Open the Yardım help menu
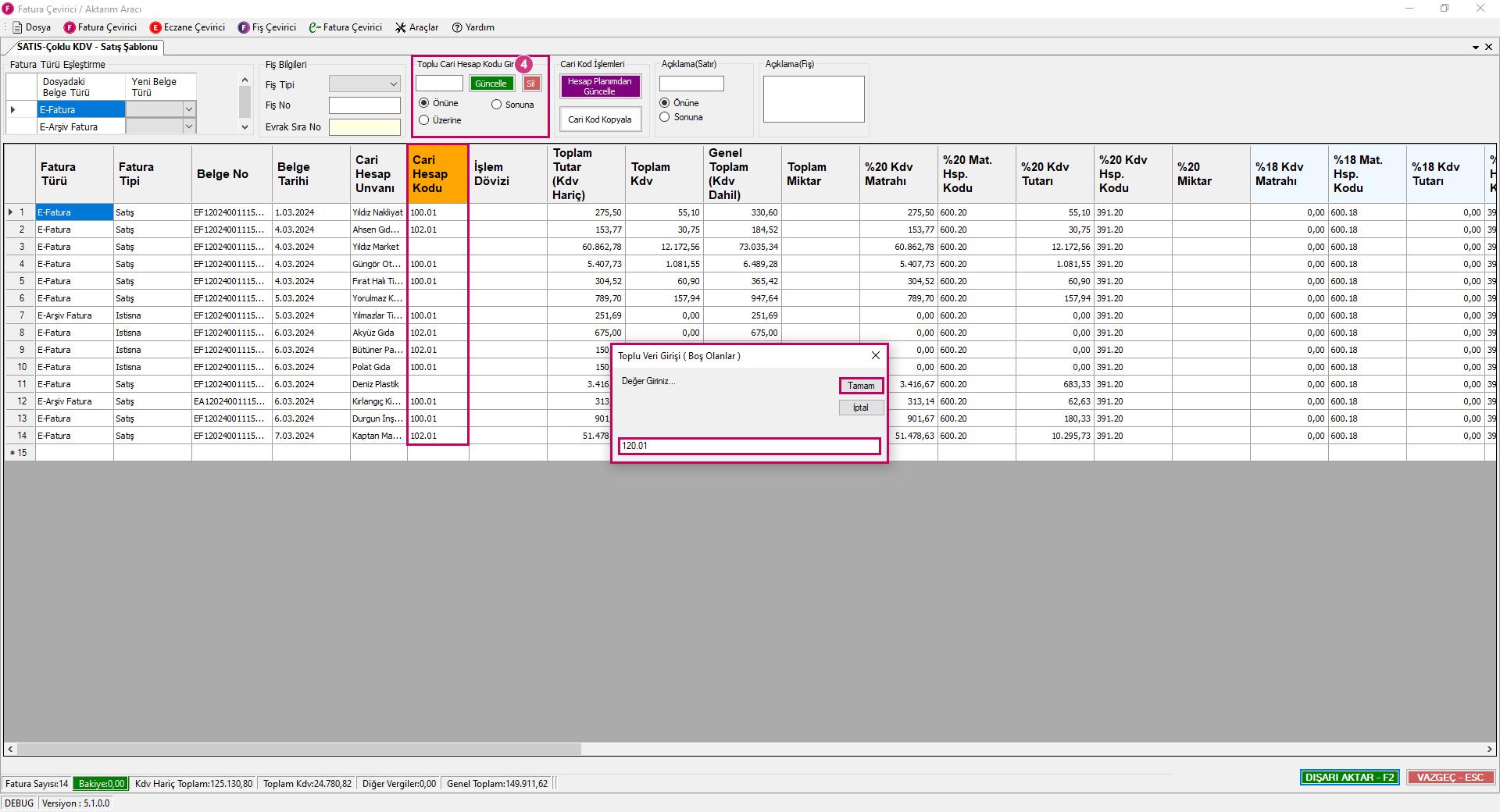Screen dimensions: 1500x812 [x=473, y=27]
